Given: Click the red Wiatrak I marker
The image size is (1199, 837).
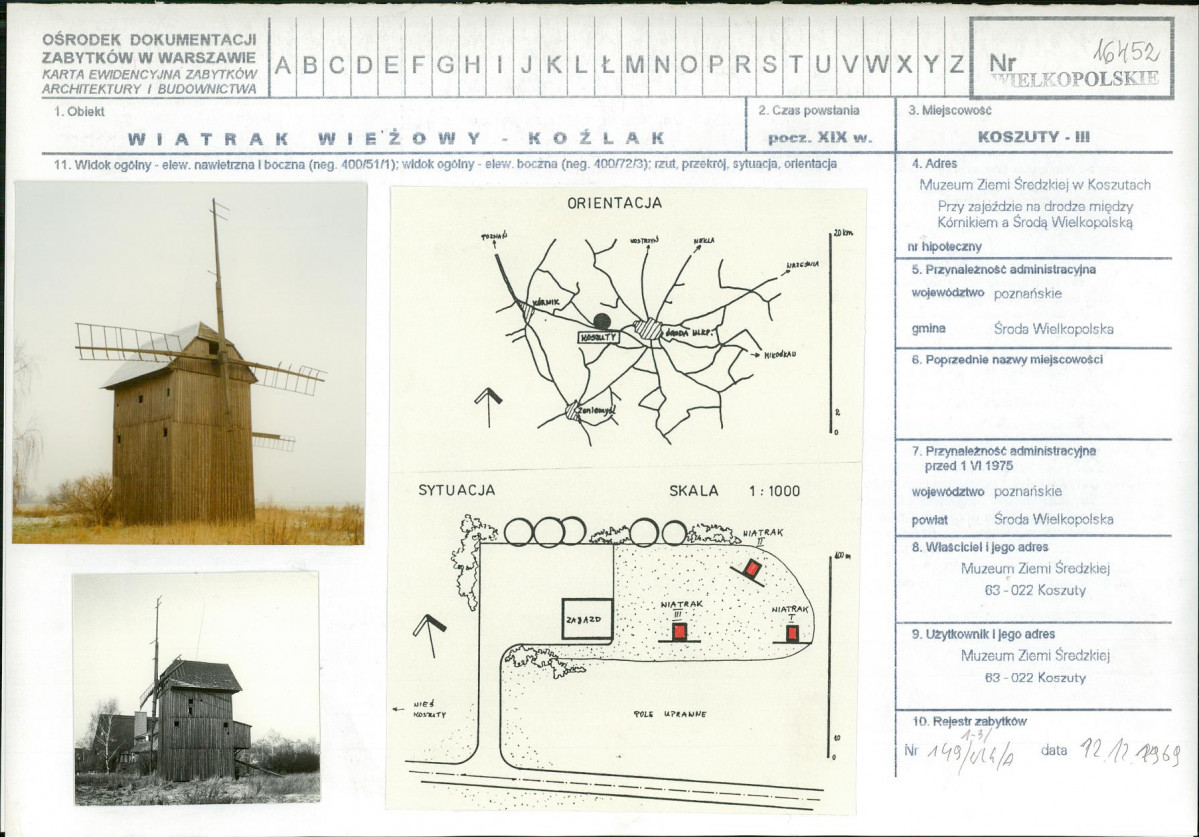Looking at the screenshot, I should (x=793, y=633).
